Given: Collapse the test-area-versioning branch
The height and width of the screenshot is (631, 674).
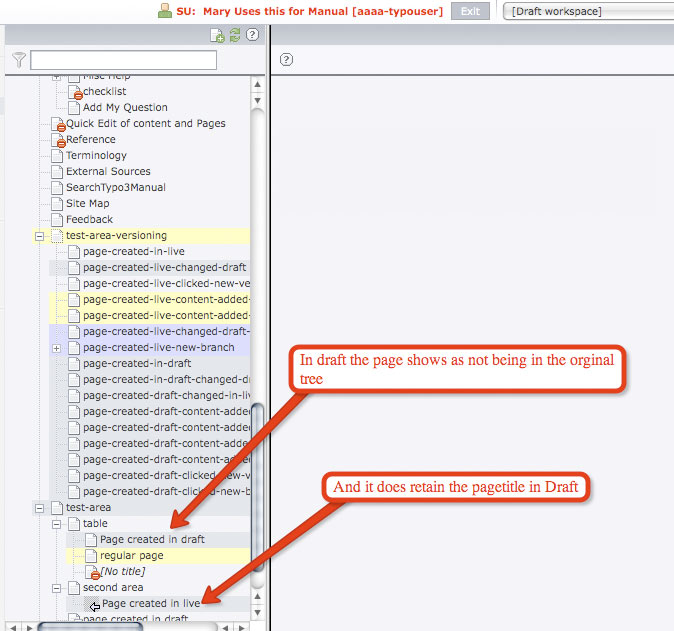Looking at the screenshot, I should point(40,236).
